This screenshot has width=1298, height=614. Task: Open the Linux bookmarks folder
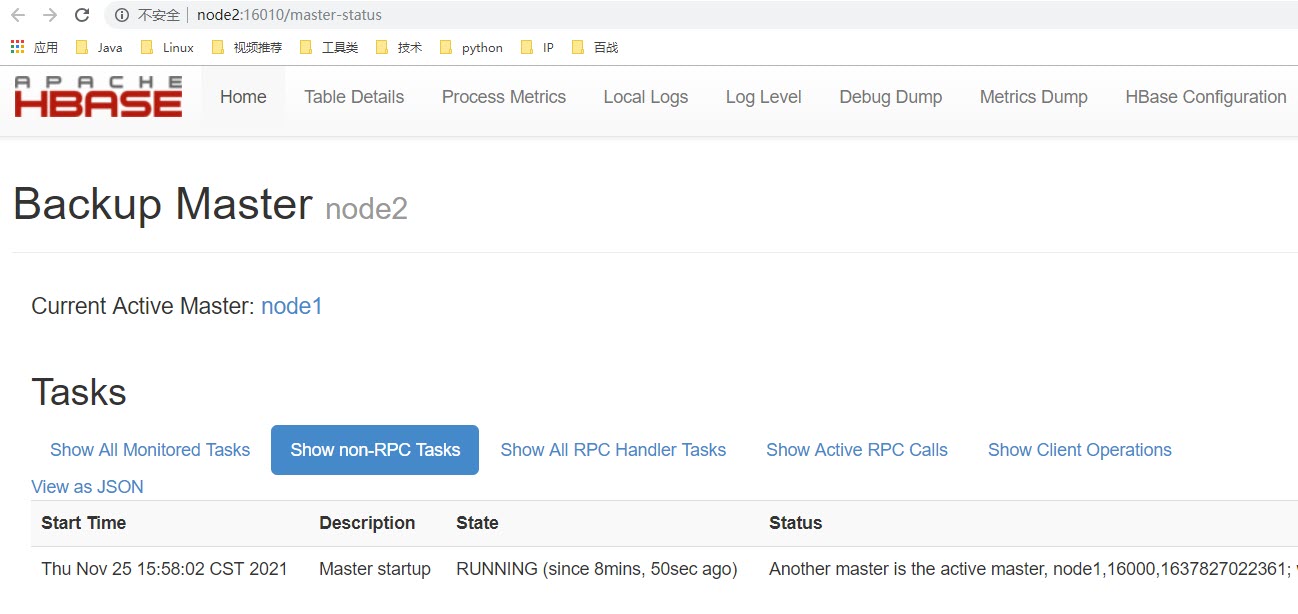(x=167, y=47)
